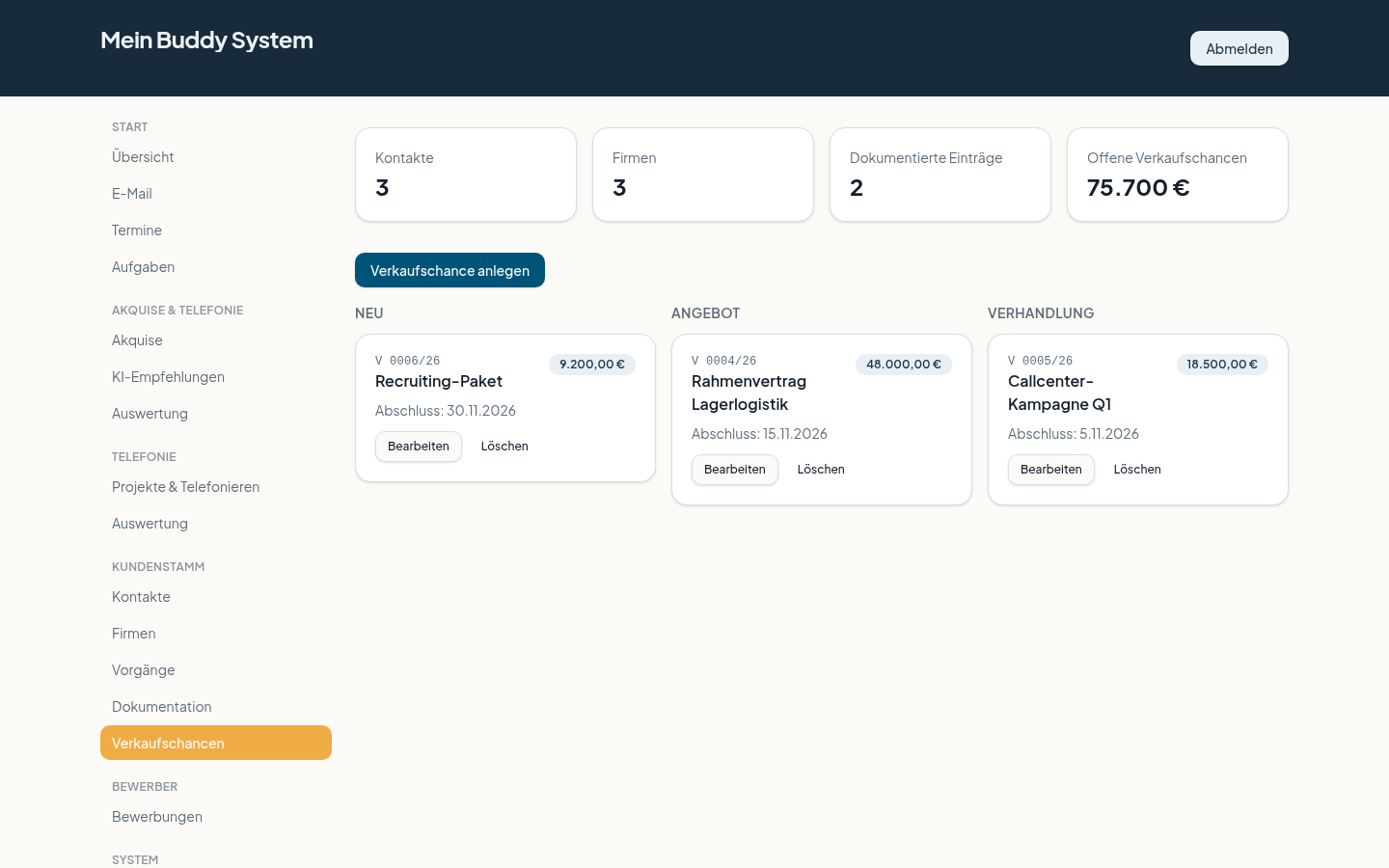Click the Callcenter-Kampagne Q1 card title

(1059, 393)
